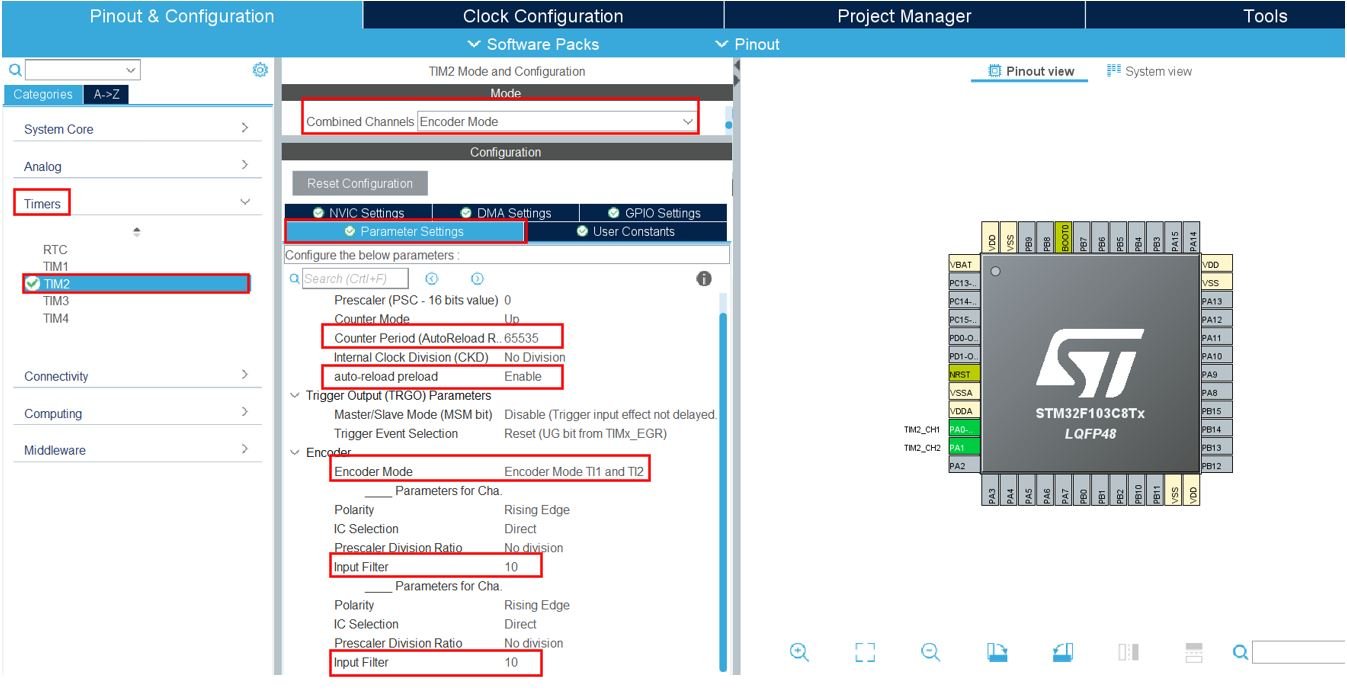
Task: Select TIM4 in the Timers list
Action: tap(56, 319)
